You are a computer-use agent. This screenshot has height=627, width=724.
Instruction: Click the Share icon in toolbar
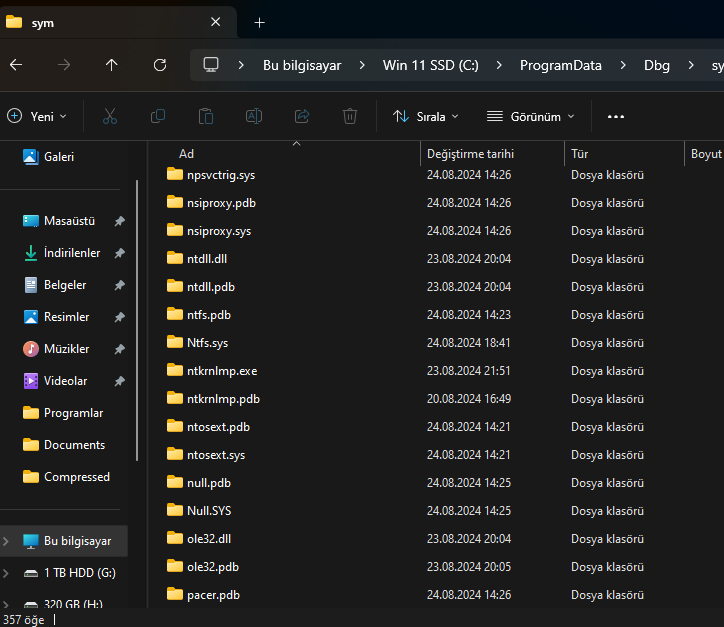pyautogui.click(x=302, y=116)
